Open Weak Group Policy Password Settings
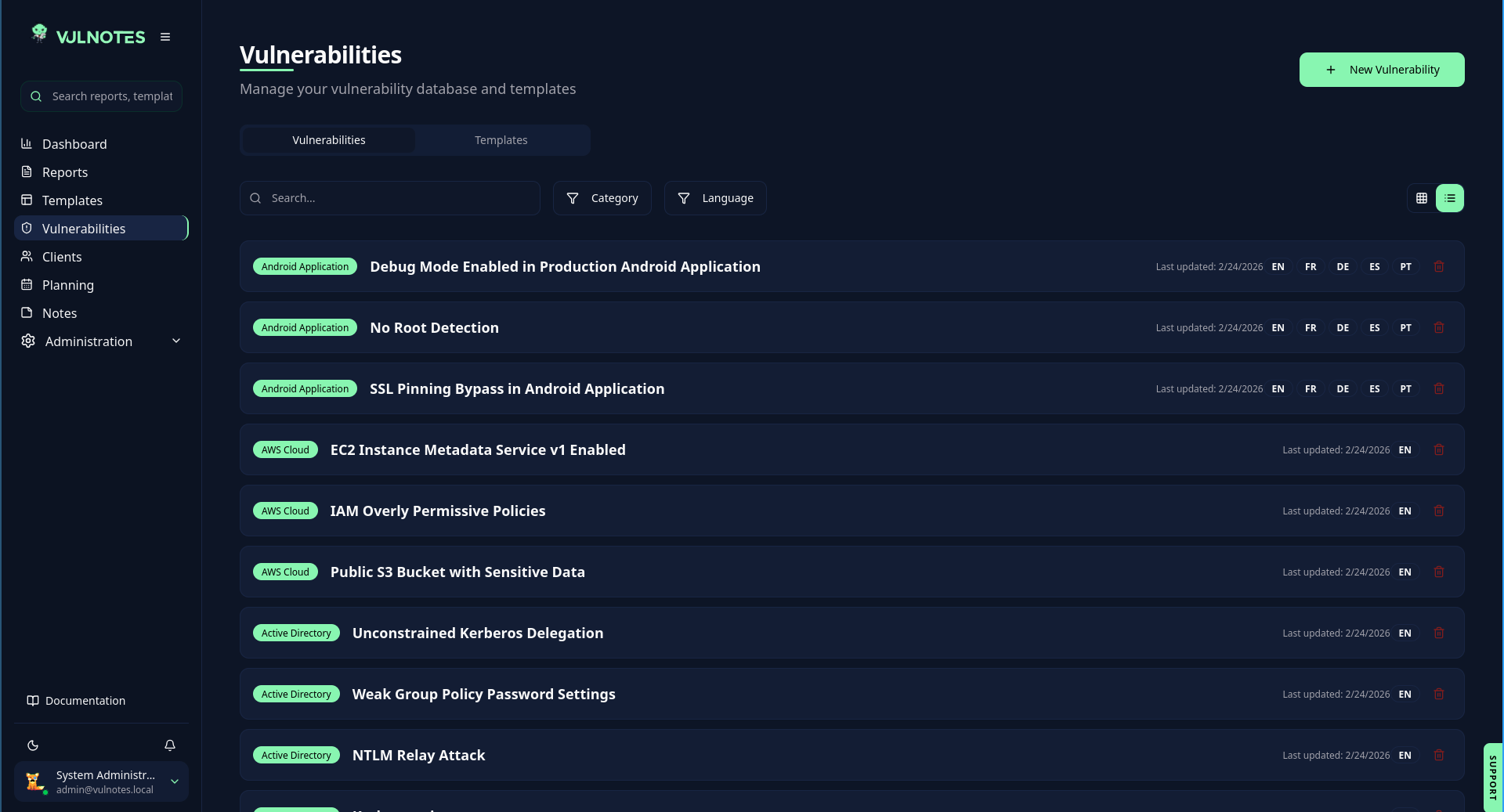 (x=484, y=695)
